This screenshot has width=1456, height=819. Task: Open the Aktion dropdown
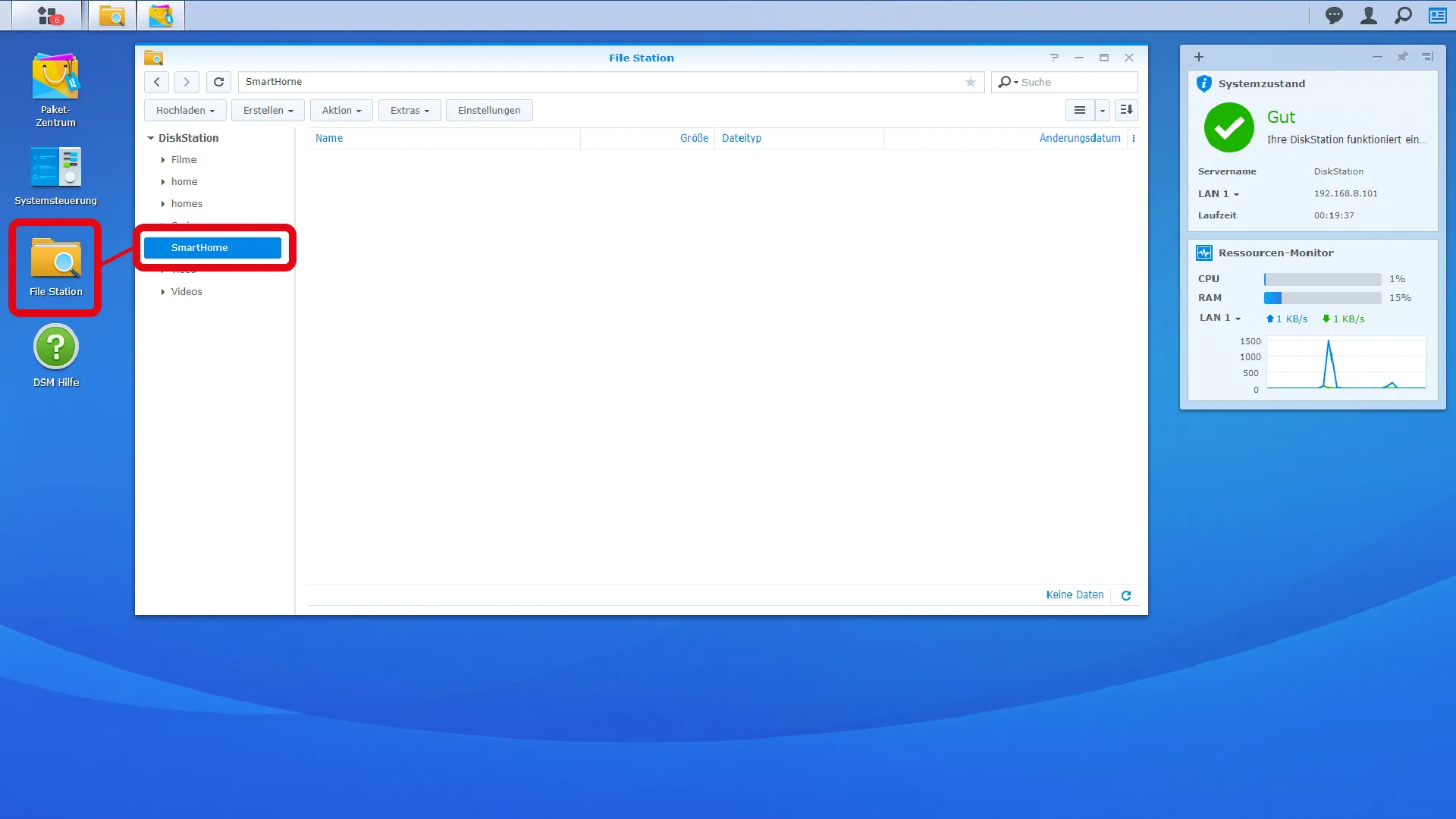tap(341, 111)
